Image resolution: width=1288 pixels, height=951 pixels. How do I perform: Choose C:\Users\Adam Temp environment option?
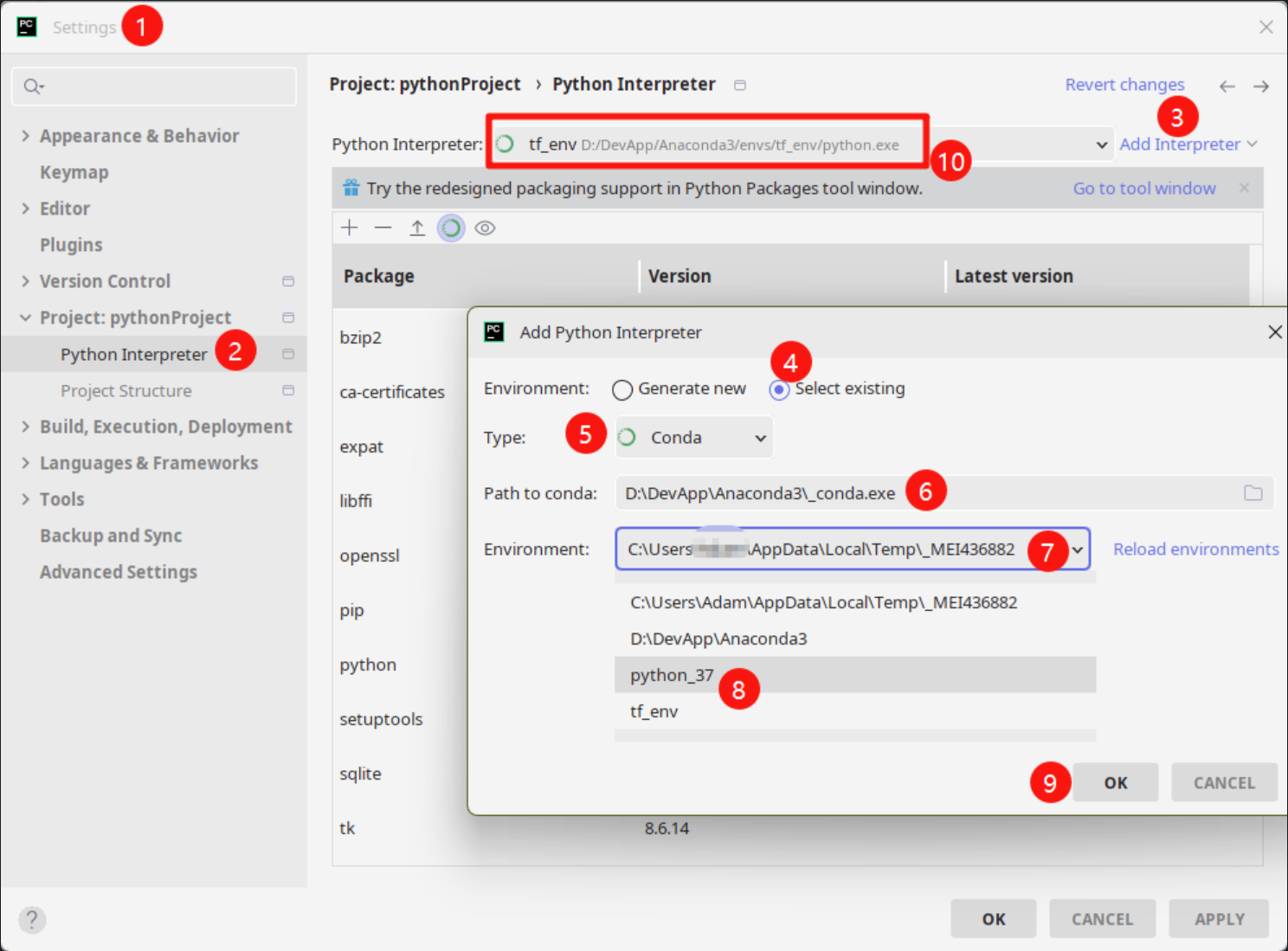click(855, 602)
